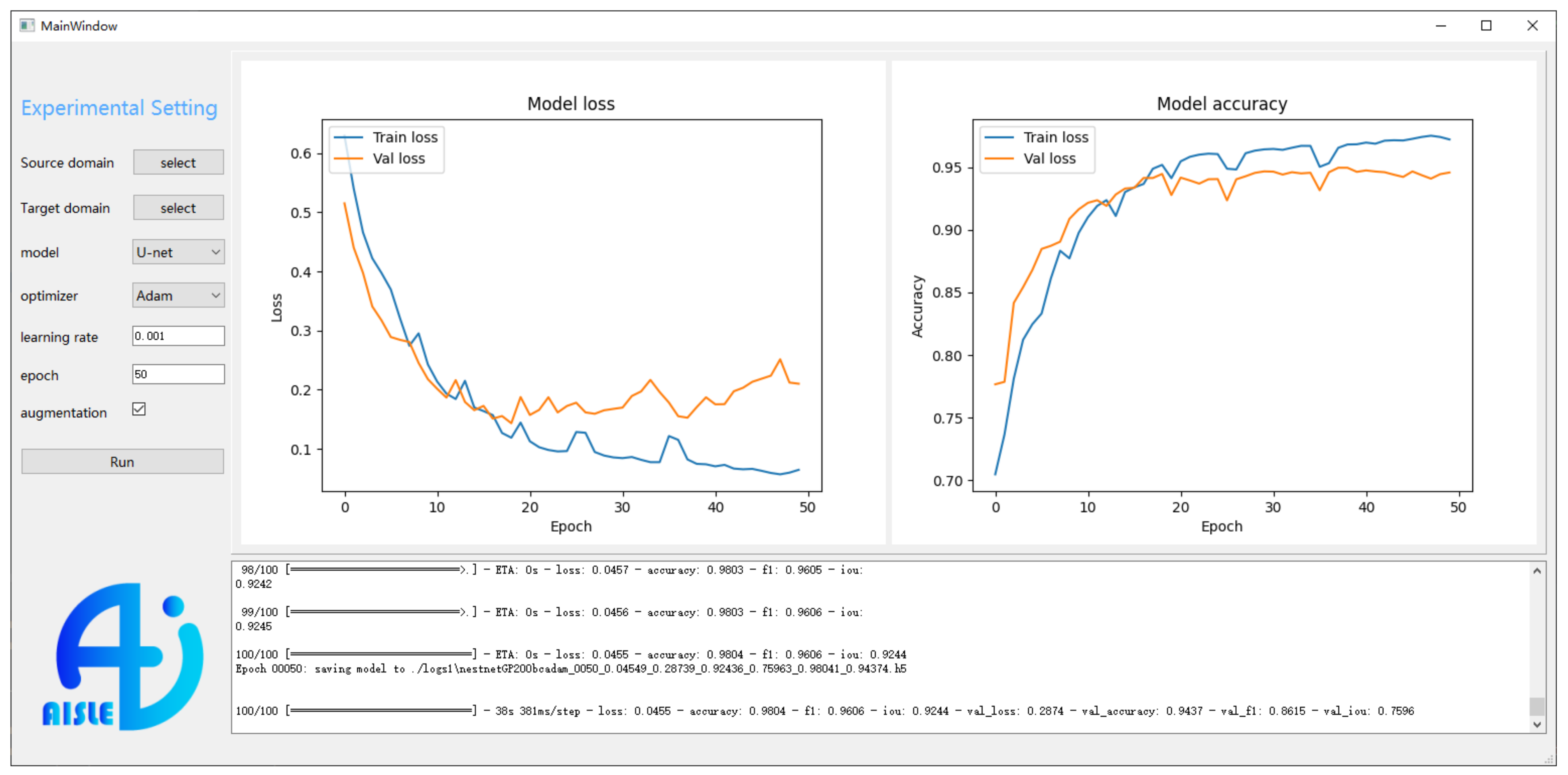This screenshot has width=1568, height=775.
Task: Click the log scrollbar down arrow
Action: tap(1536, 724)
